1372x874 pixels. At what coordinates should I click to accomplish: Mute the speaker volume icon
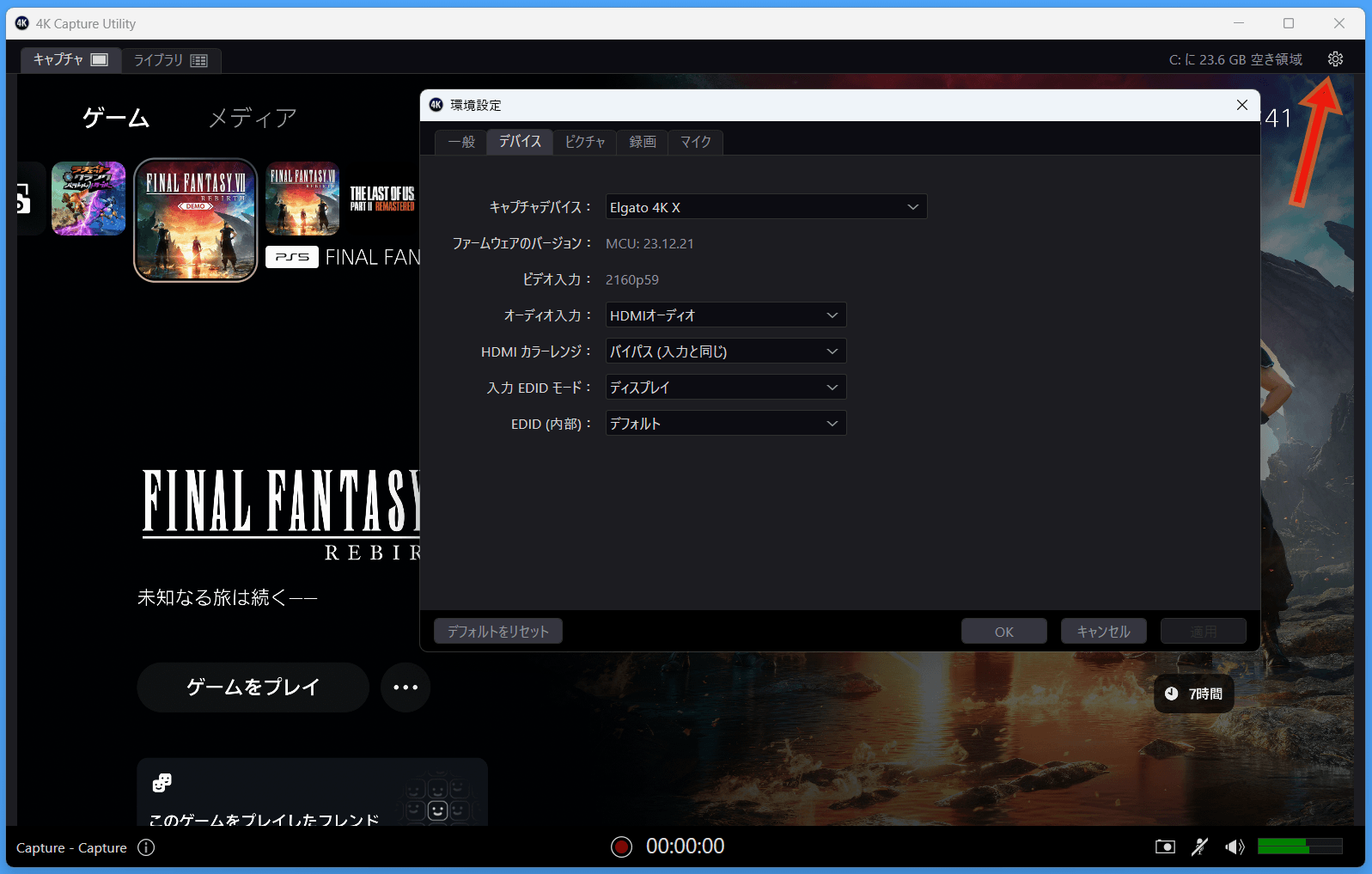tap(1235, 847)
